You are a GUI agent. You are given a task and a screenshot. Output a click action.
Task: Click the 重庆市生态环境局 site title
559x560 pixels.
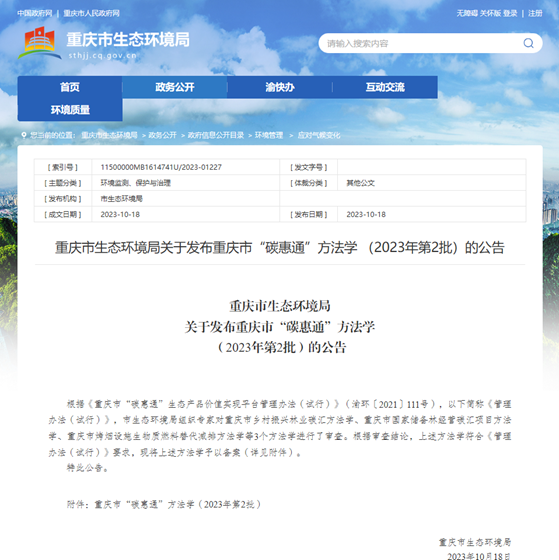[128, 39]
